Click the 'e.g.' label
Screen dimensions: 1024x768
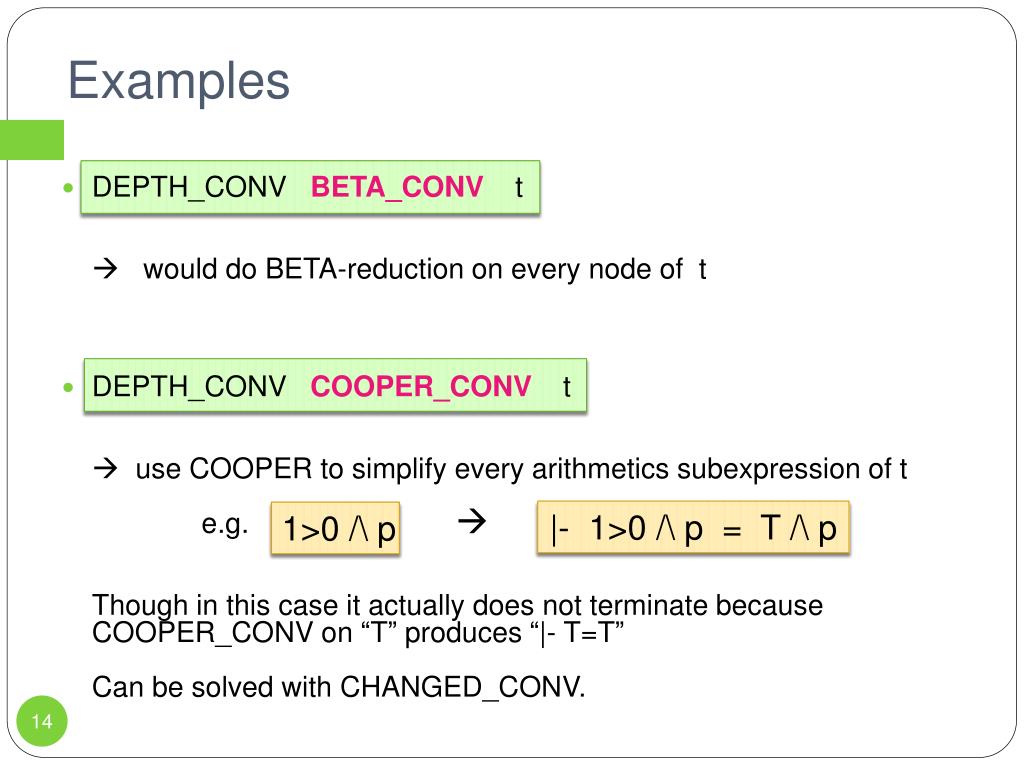click(225, 524)
